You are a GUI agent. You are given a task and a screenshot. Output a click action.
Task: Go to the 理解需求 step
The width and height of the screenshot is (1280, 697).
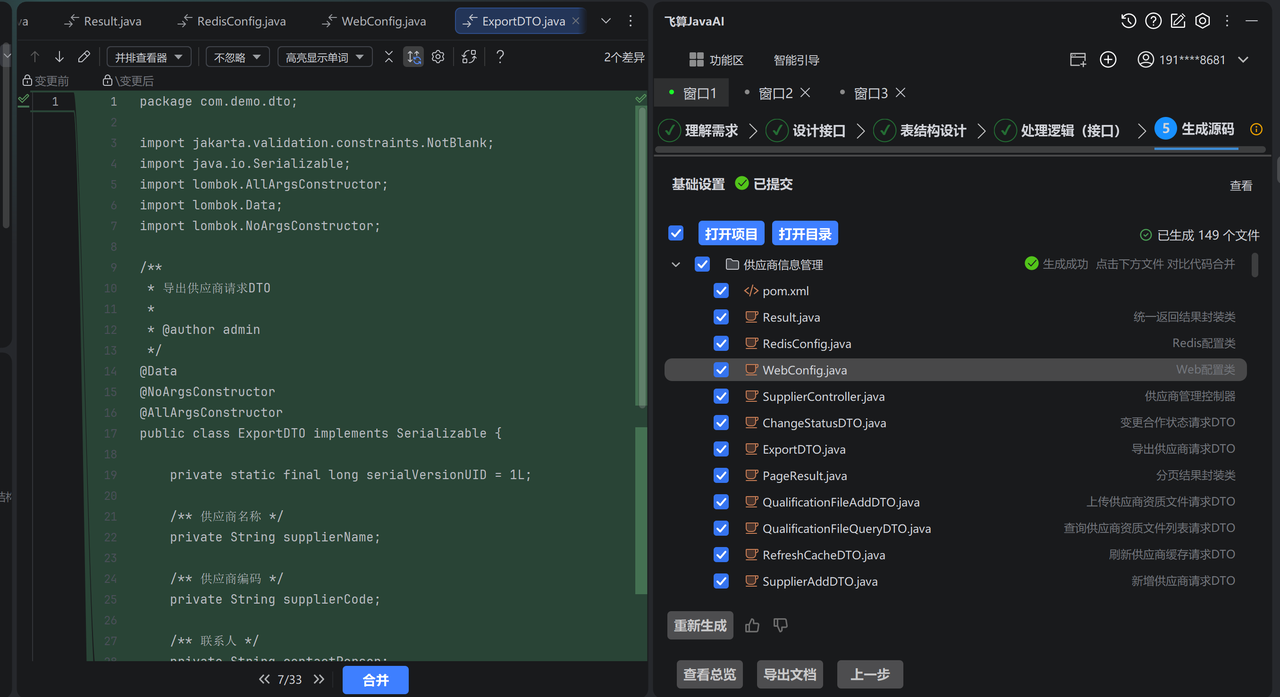click(x=699, y=130)
